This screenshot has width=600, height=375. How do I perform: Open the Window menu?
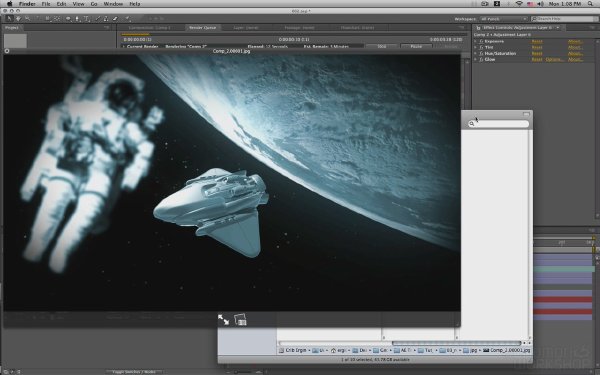click(113, 4)
